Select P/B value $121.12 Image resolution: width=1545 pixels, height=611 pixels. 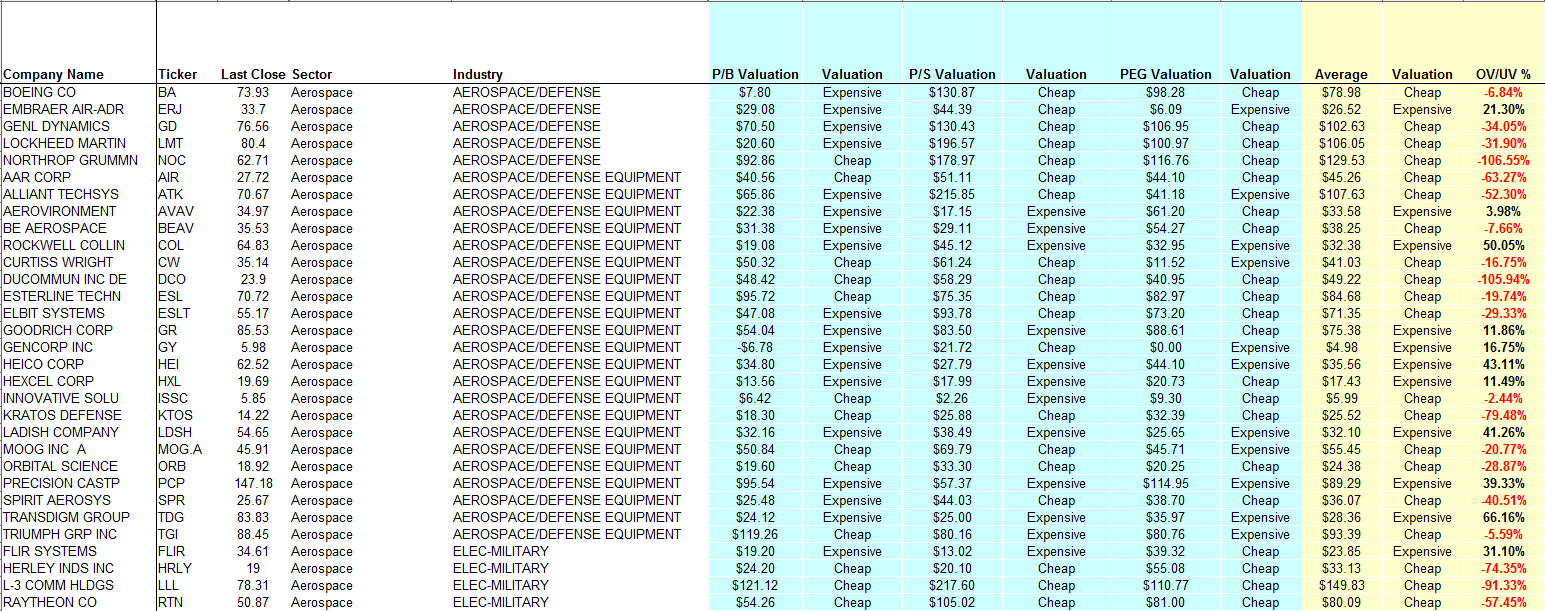[x=755, y=585]
